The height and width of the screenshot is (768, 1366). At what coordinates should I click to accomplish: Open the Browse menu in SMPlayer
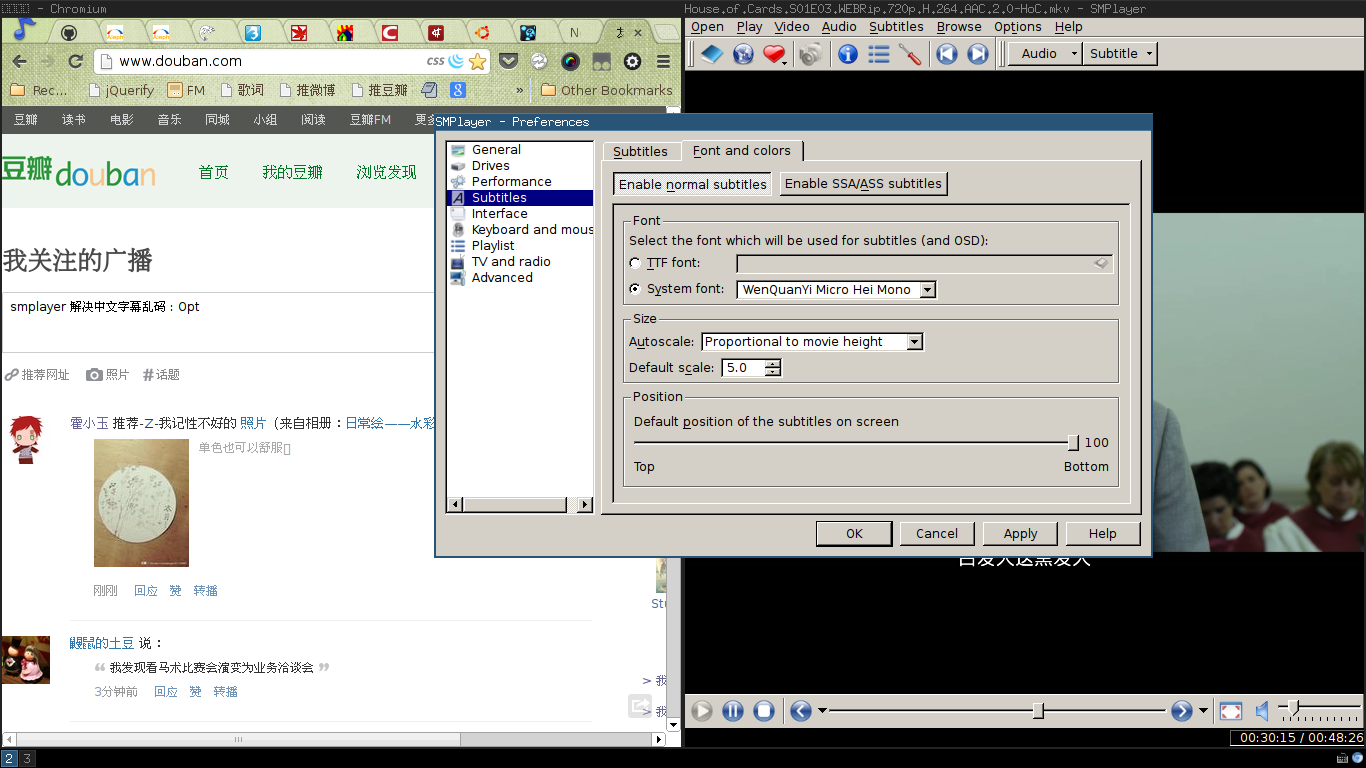[958, 27]
